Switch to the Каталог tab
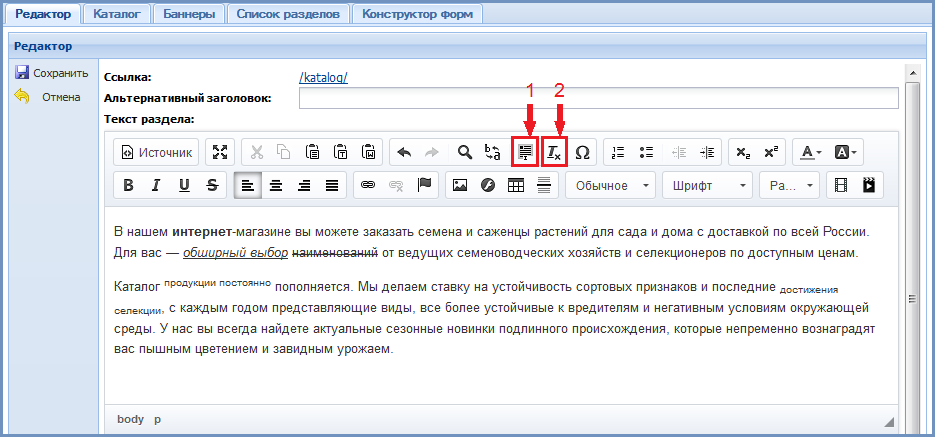 point(119,14)
